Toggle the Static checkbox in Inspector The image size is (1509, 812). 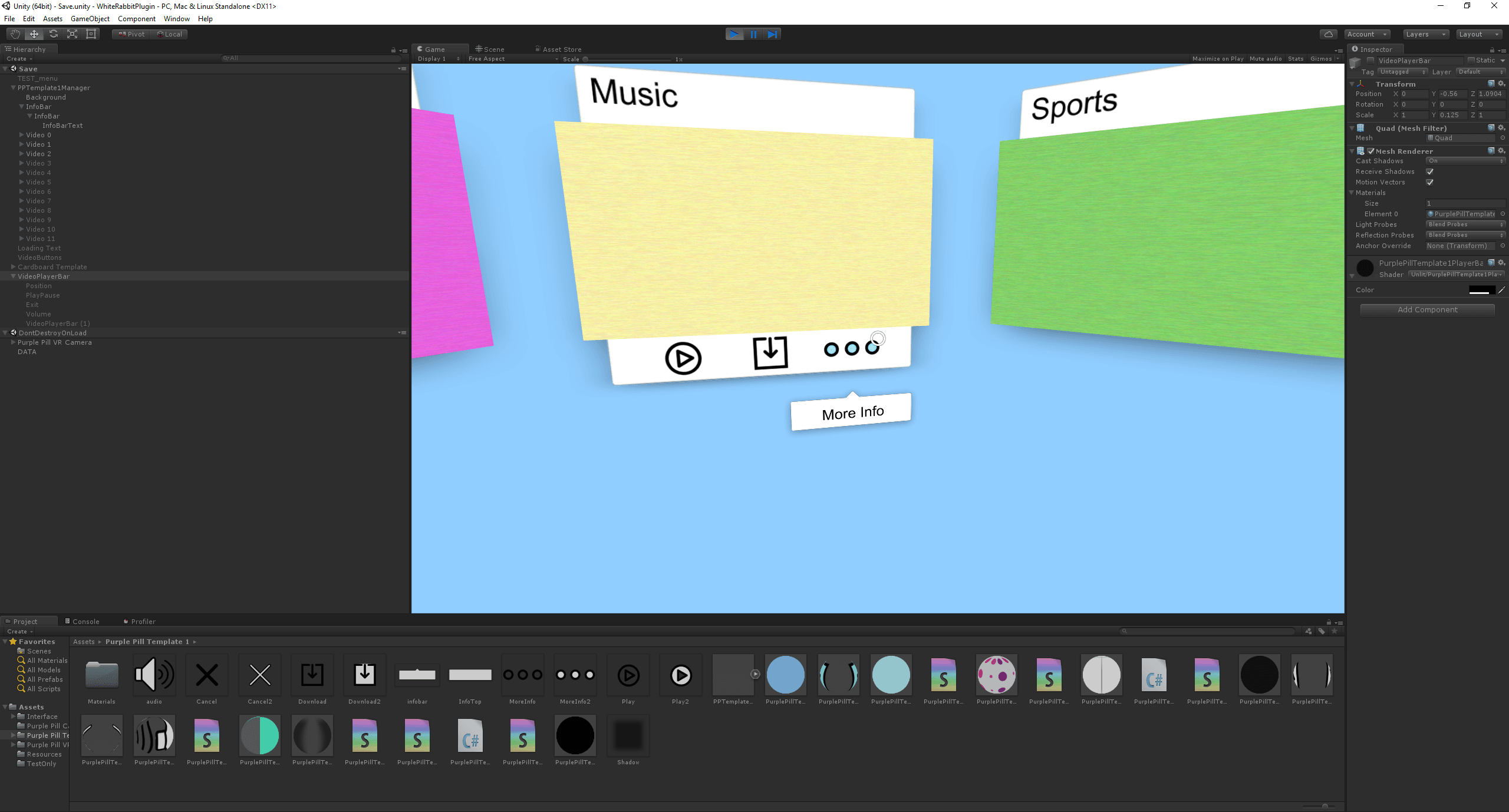pyautogui.click(x=1471, y=60)
